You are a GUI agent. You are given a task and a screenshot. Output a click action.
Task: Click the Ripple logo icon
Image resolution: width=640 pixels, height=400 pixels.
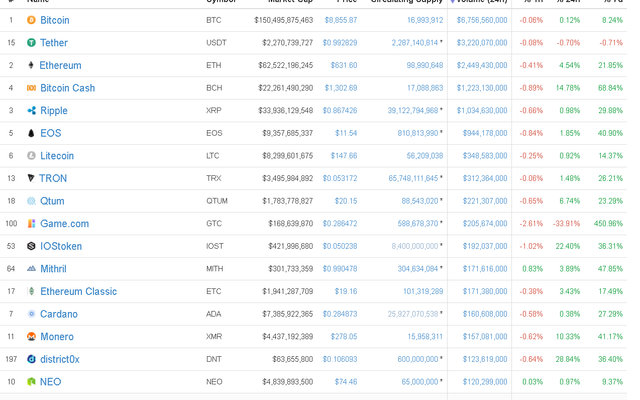point(31,110)
